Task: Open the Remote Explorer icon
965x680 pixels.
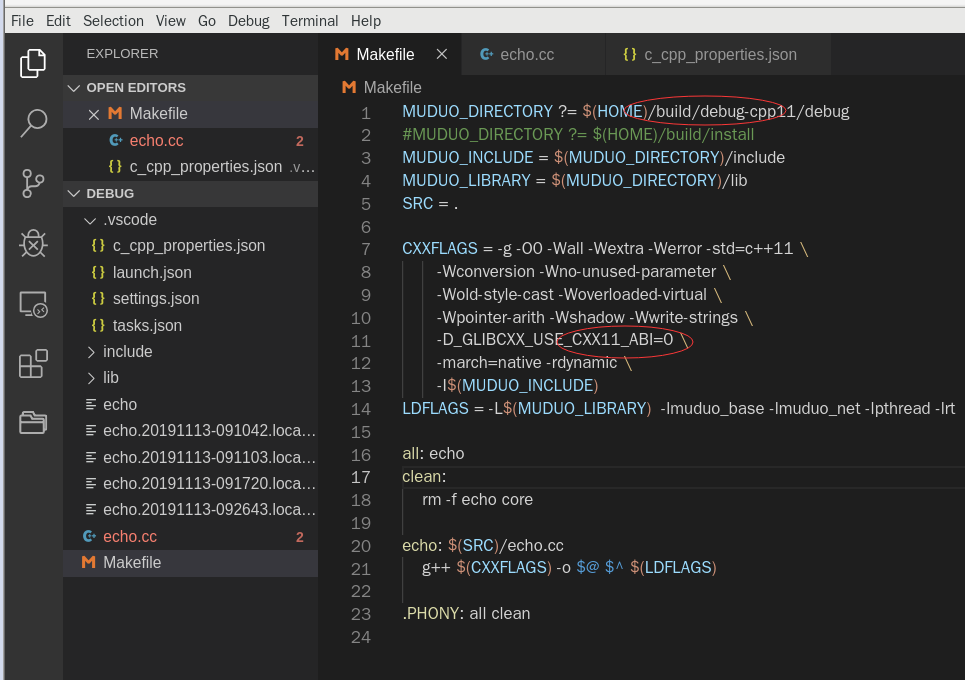Action: pyautogui.click(x=33, y=304)
